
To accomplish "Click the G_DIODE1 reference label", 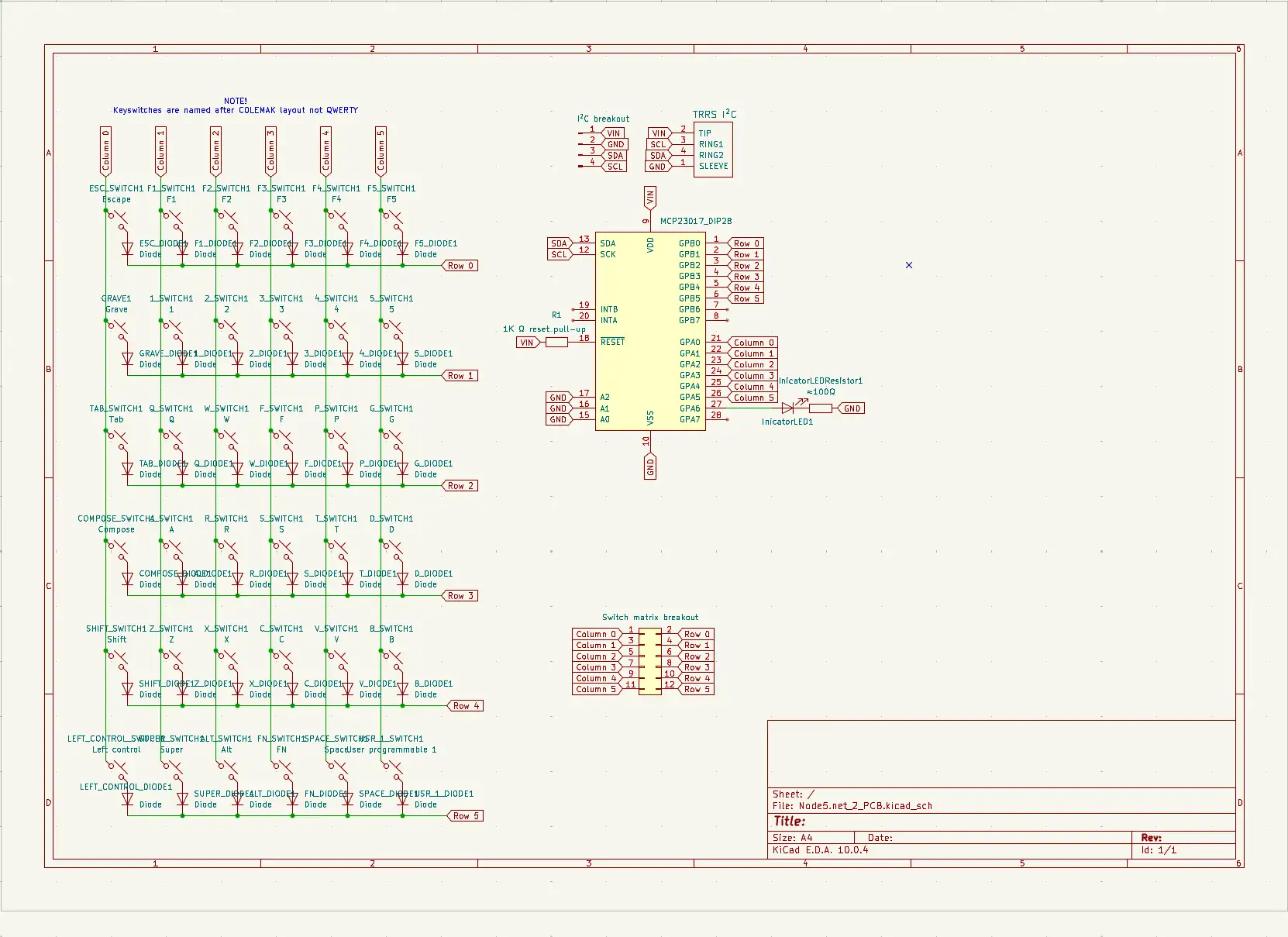I will [x=433, y=463].
